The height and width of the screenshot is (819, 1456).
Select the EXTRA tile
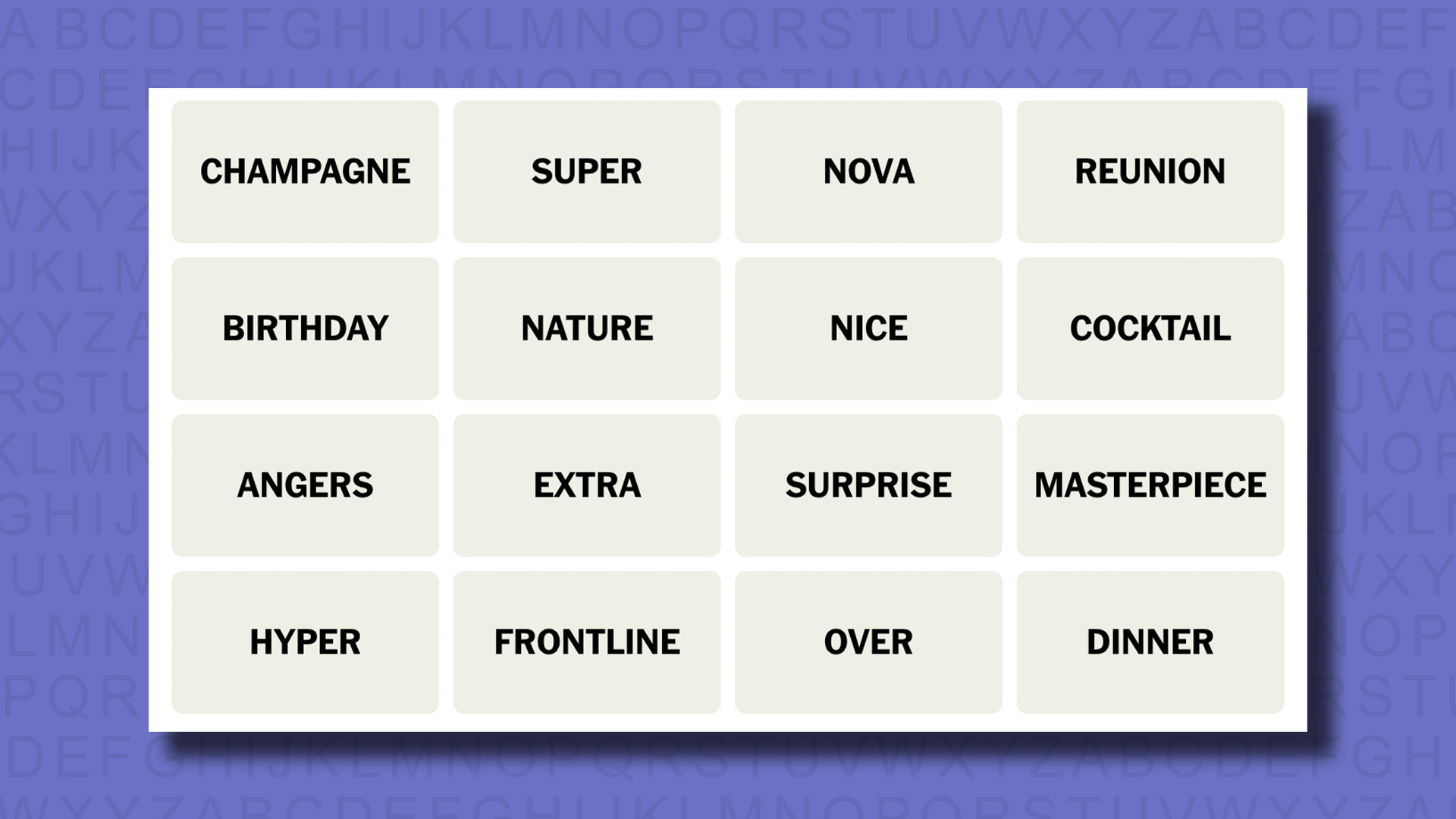pyautogui.click(x=586, y=484)
